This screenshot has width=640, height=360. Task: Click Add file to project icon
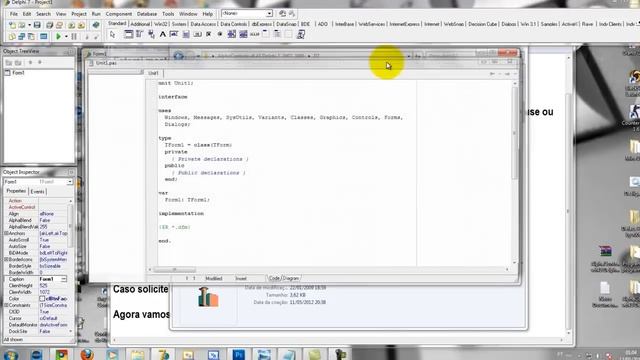(71, 25)
